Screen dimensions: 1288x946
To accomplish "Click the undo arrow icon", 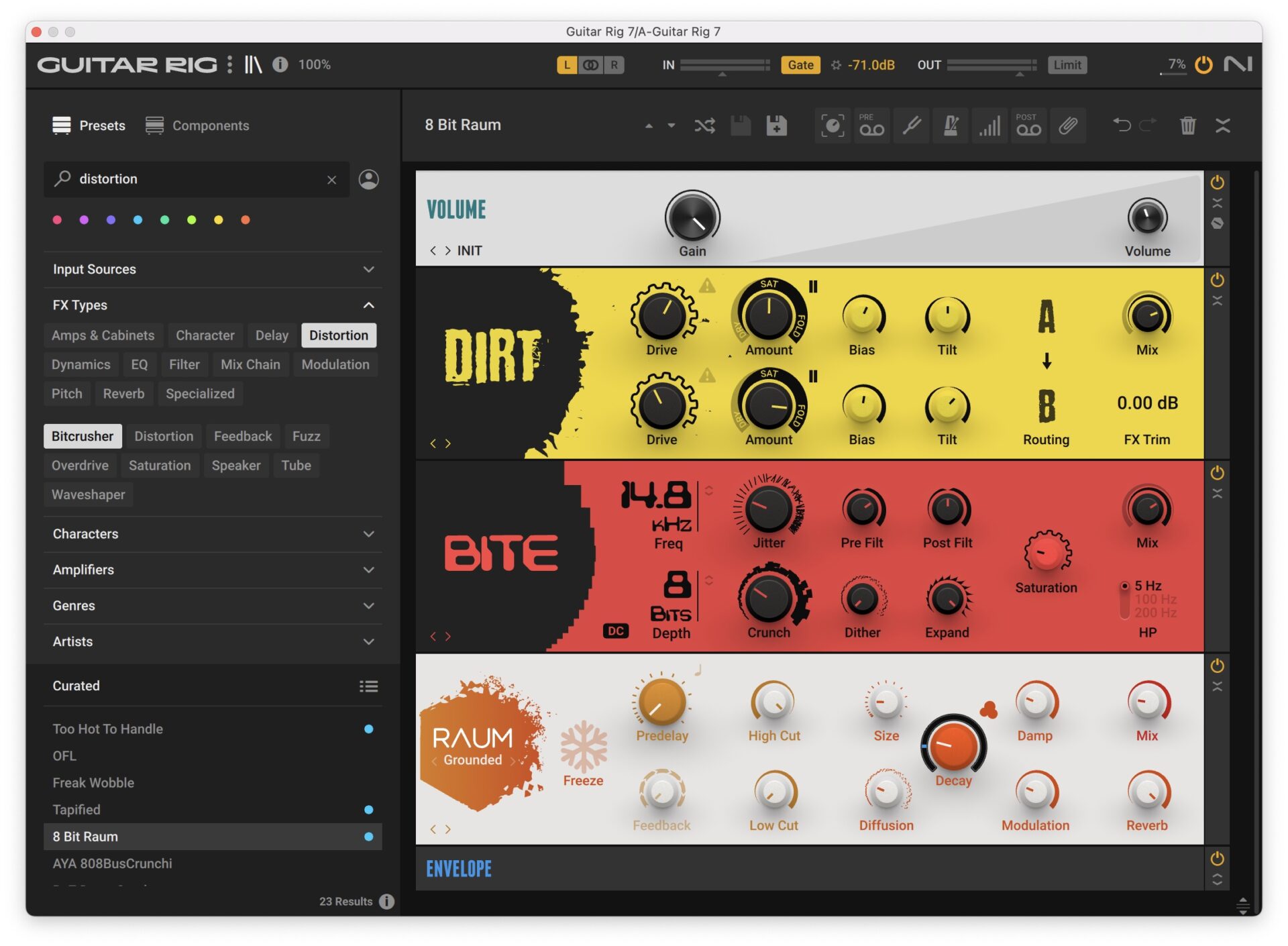I will 1122,125.
